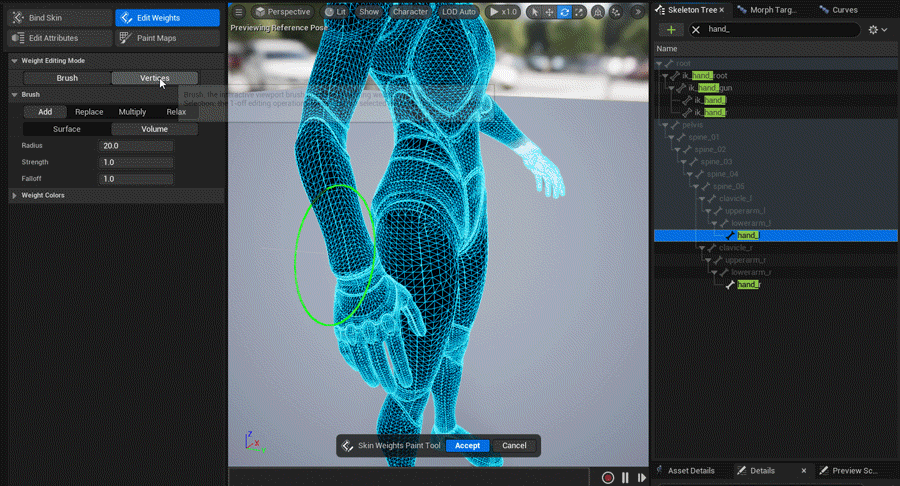Open playback speed x1.0 menu

pyautogui.click(x=503, y=11)
